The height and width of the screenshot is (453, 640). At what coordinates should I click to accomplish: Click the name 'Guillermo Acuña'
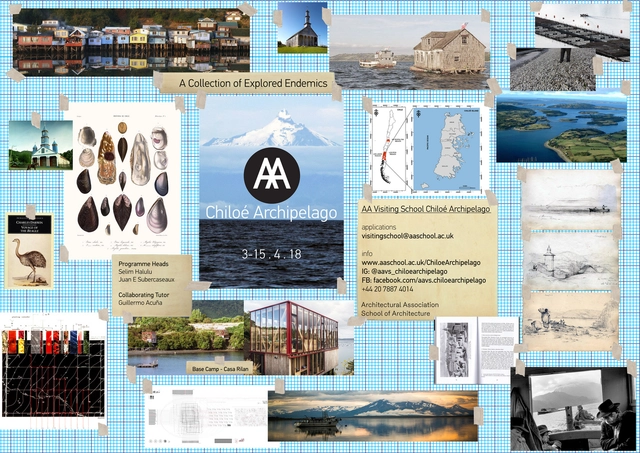pyautogui.click(x=140, y=302)
